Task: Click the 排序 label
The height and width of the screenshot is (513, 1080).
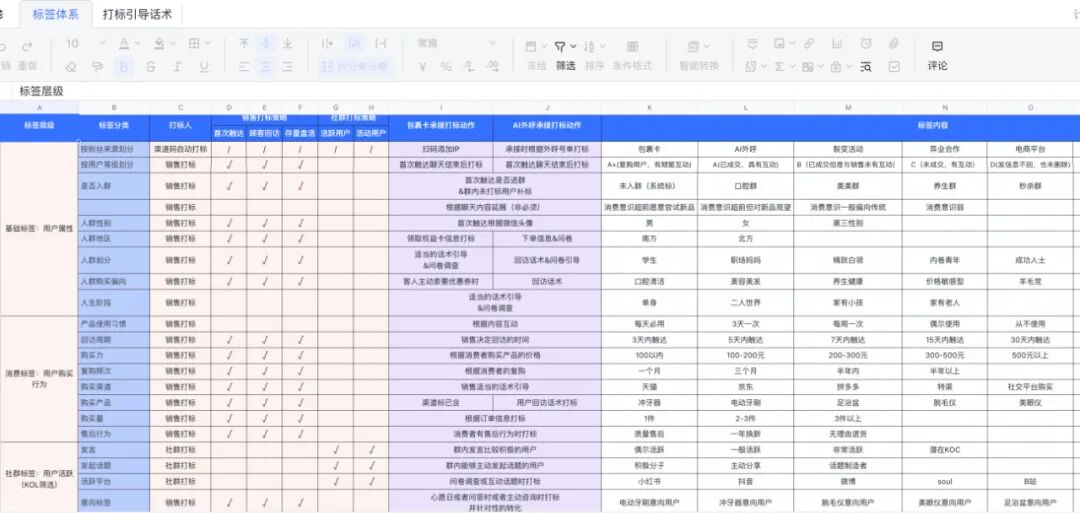Action: (x=594, y=66)
